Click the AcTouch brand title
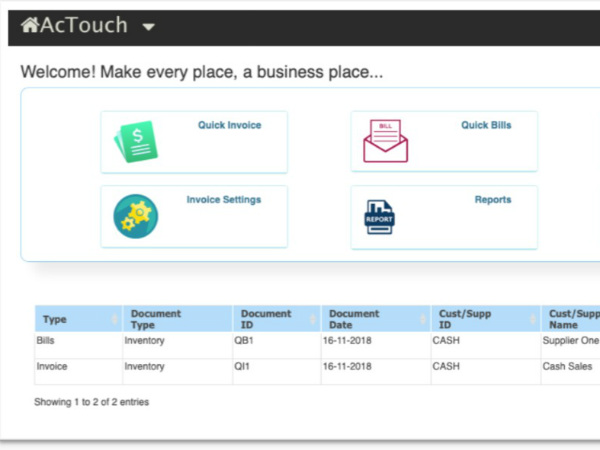Viewport: 600px width, 450px height. pos(87,25)
